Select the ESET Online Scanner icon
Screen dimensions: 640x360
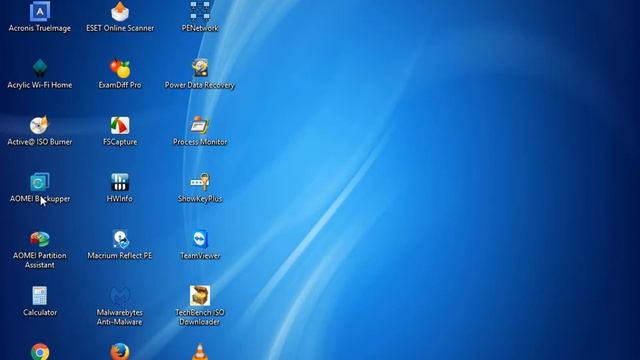(120, 11)
